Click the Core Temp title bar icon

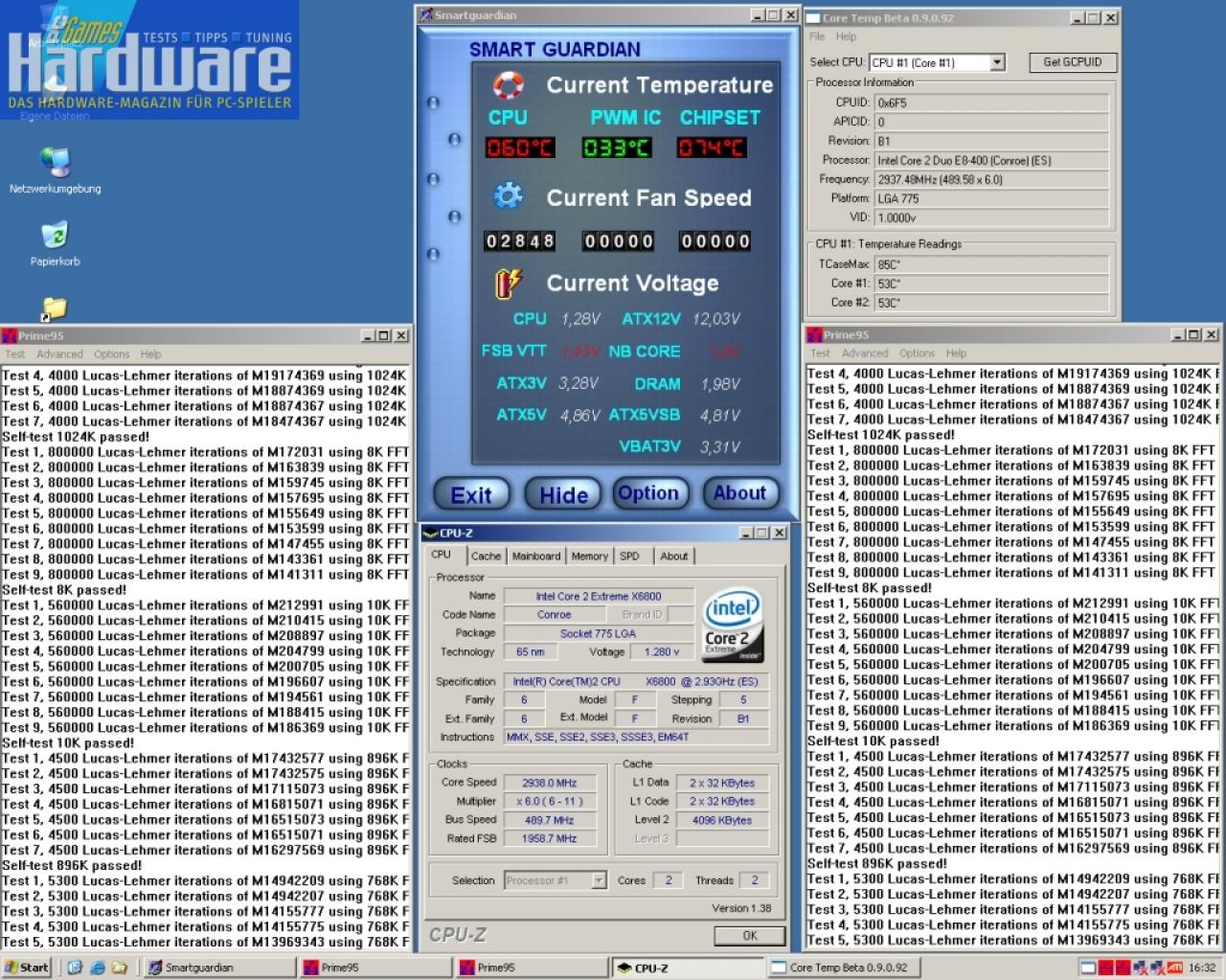click(x=813, y=17)
